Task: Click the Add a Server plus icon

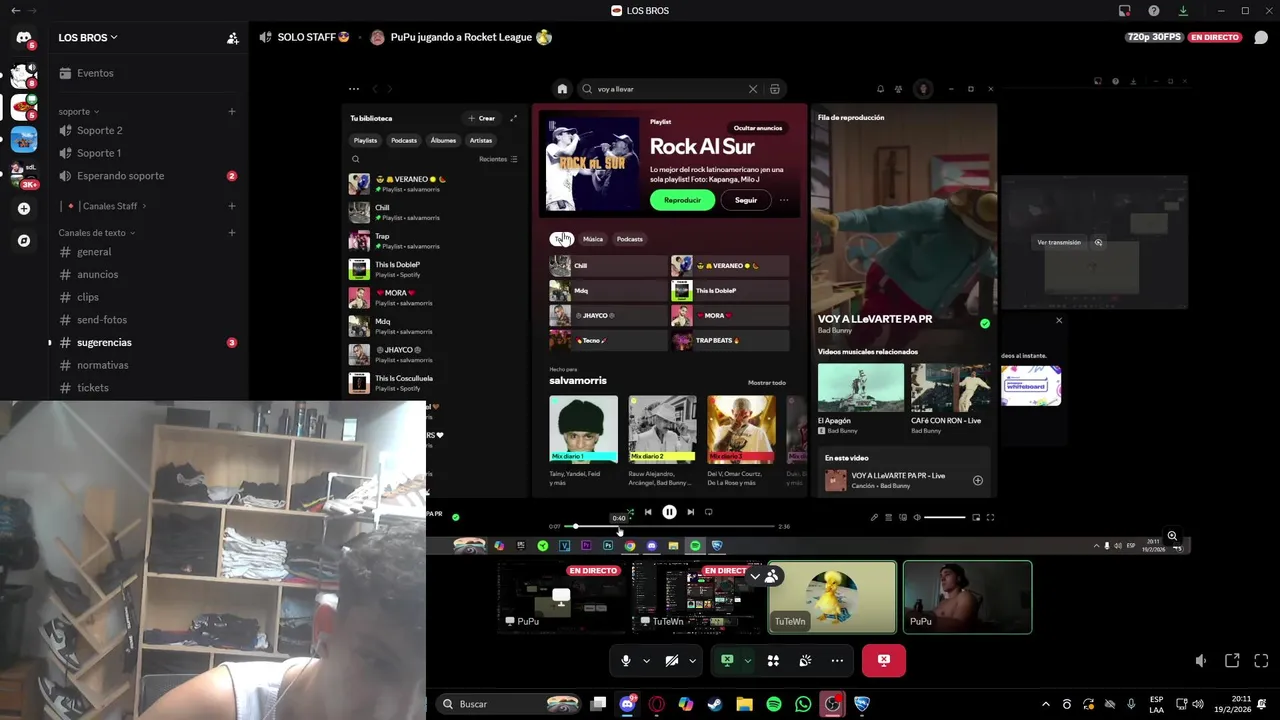Action: 24,209
